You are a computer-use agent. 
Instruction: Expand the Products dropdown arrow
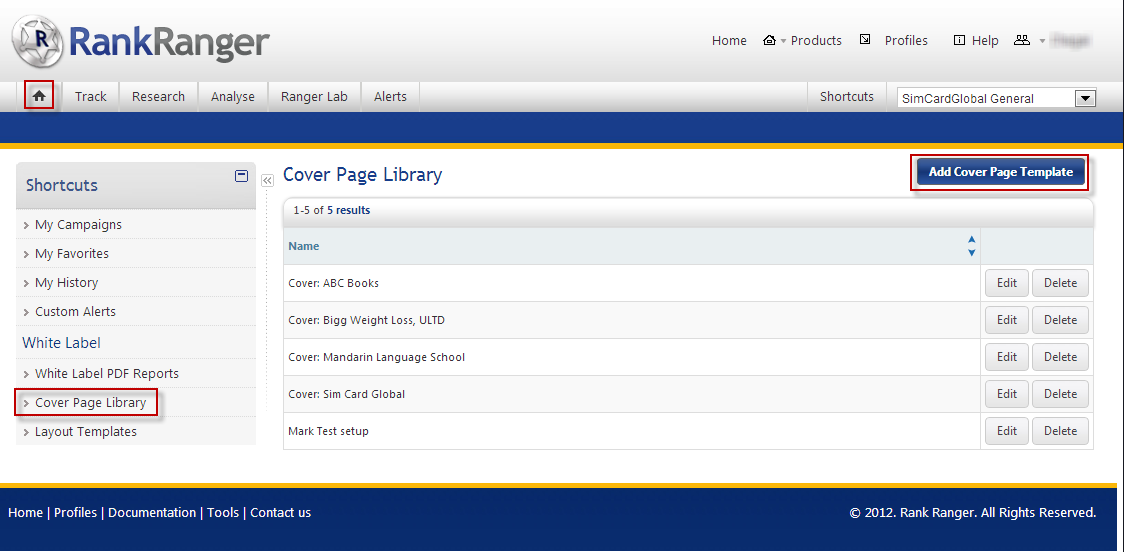pos(783,42)
